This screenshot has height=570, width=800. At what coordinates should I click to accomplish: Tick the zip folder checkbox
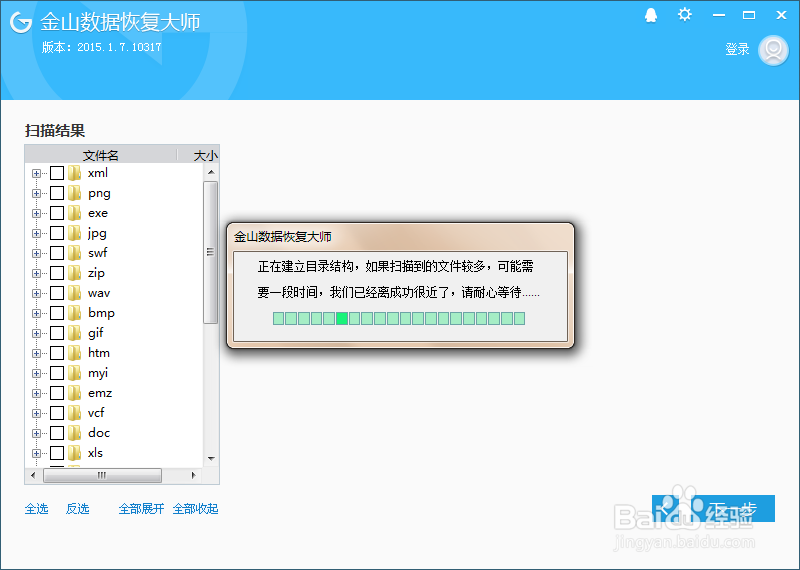[x=57, y=273]
